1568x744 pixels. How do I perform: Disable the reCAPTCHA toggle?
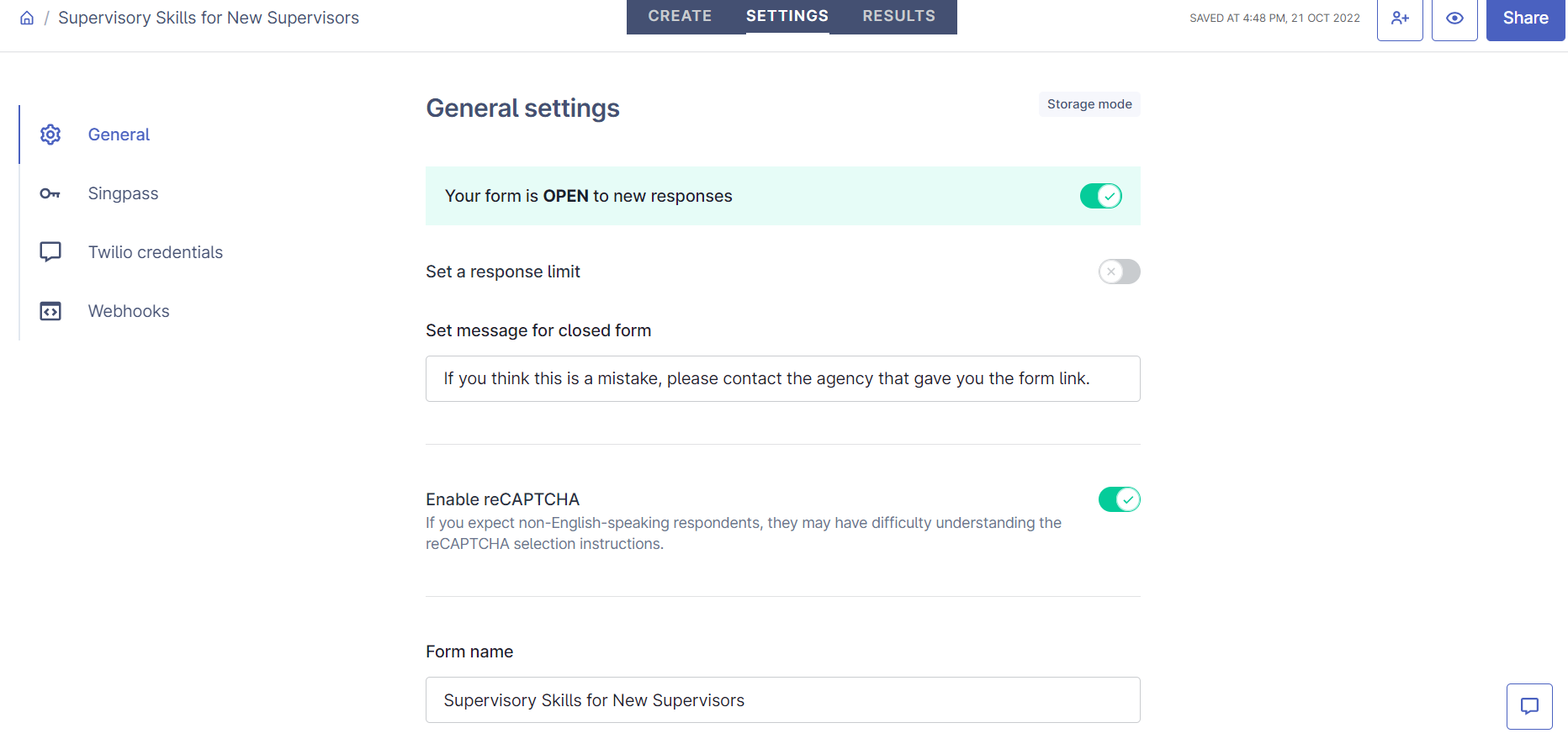pyautogui.click(x=1119, y=499)
